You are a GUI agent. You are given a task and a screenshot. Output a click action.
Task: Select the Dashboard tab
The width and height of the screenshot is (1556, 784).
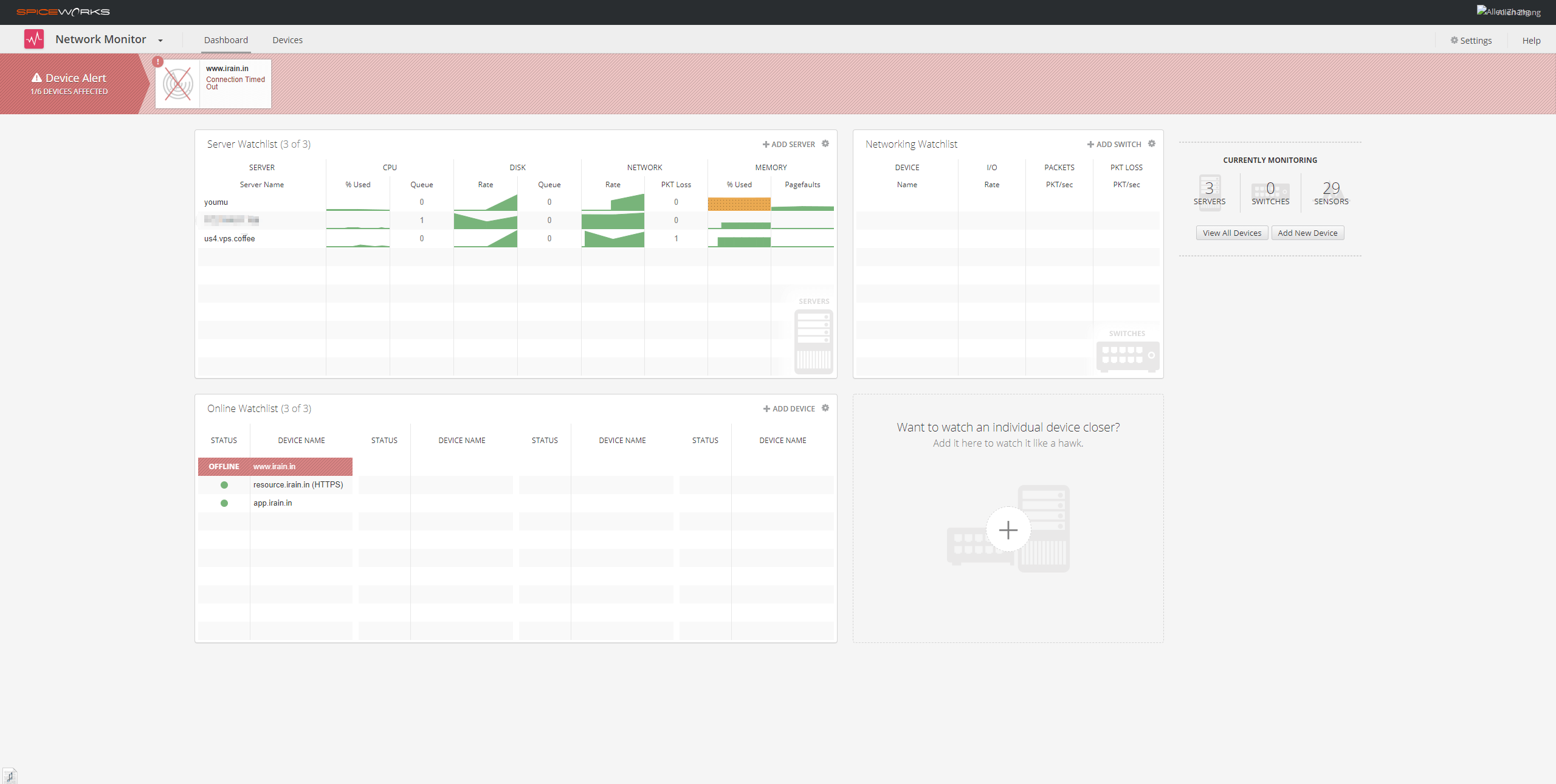click(226, 40)
